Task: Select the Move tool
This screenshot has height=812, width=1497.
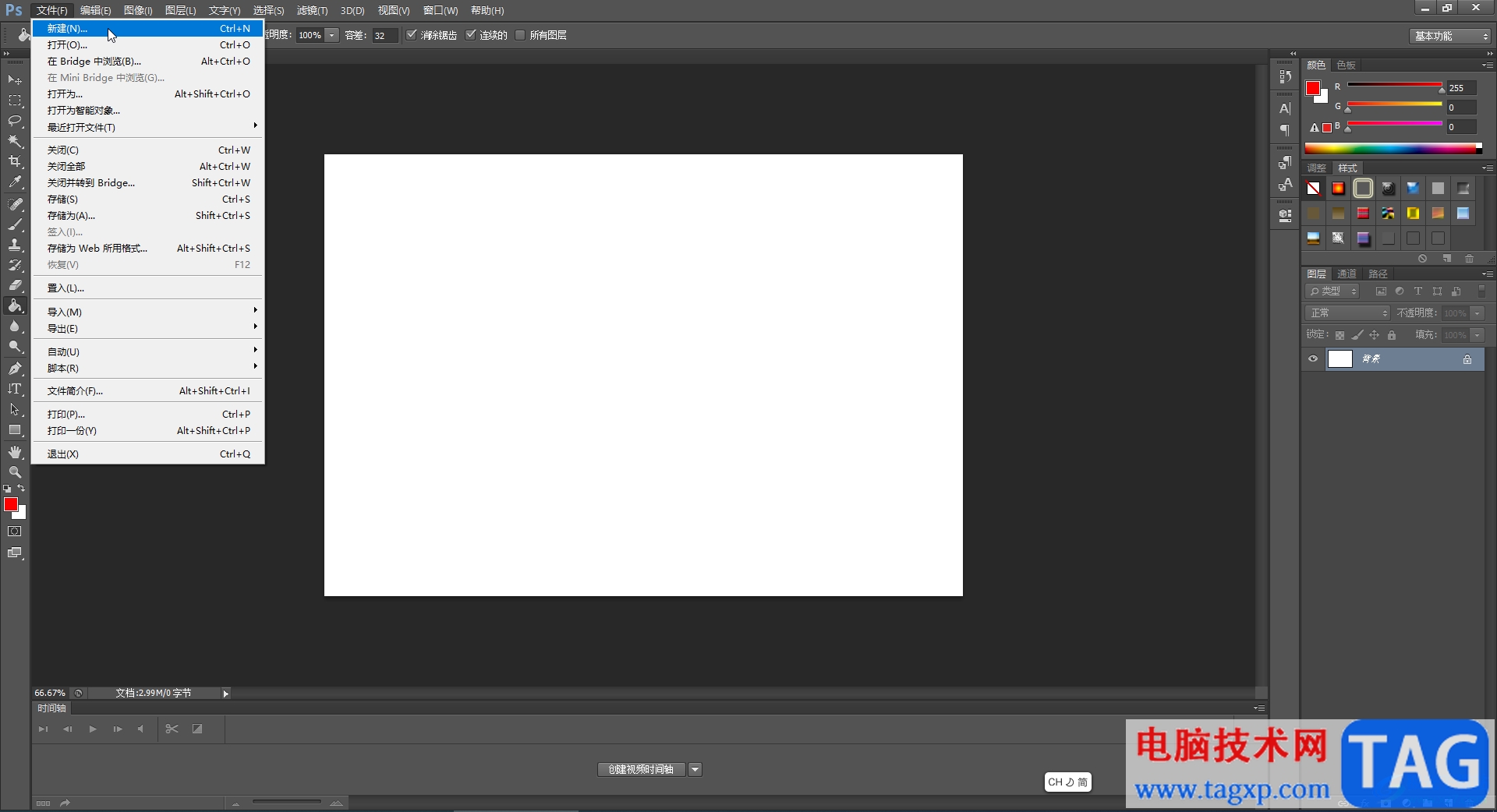Action: (15, 79)
